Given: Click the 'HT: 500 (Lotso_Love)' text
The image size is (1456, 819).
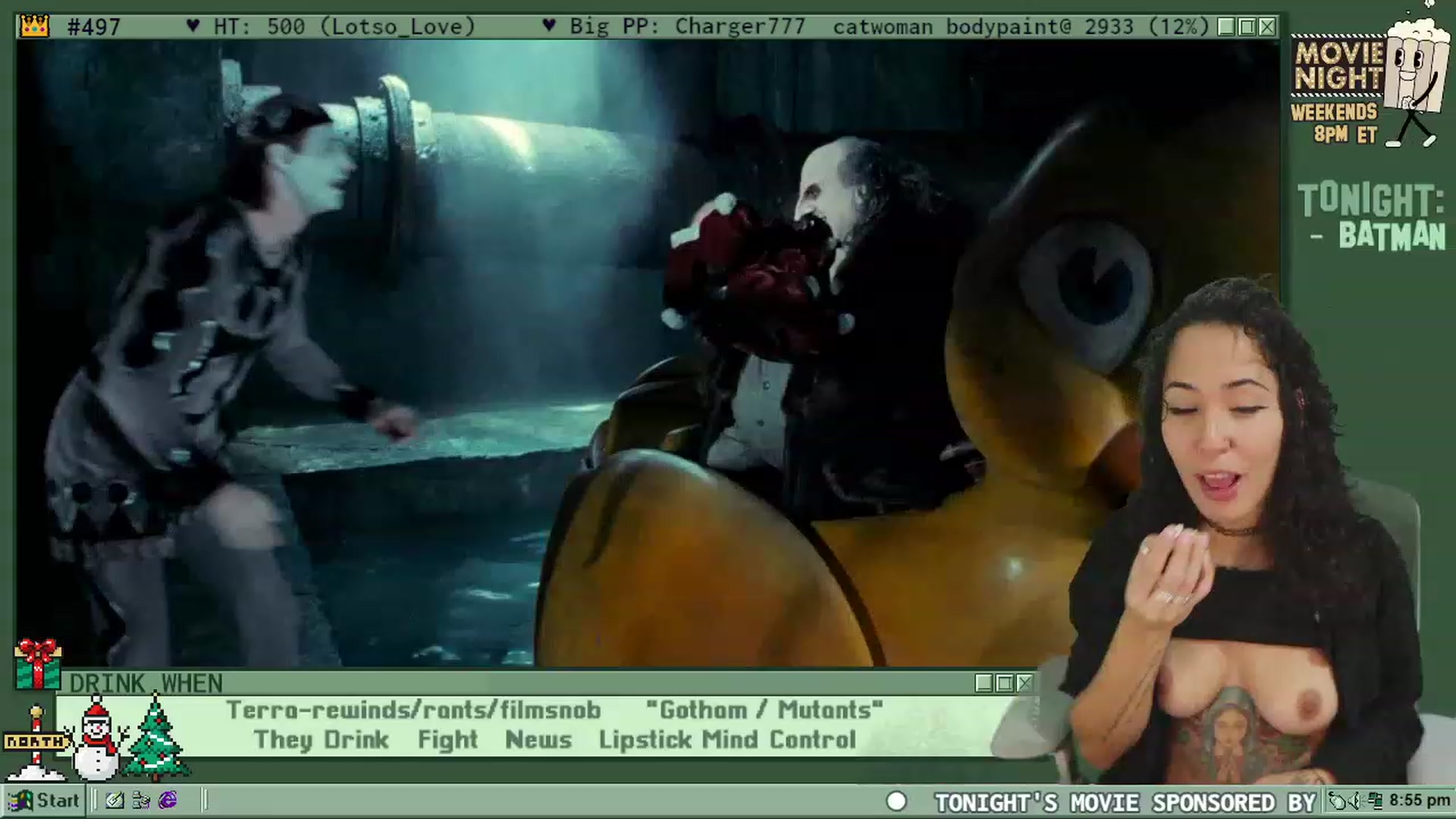Looking at the screenshot, I should click(344, 27).
